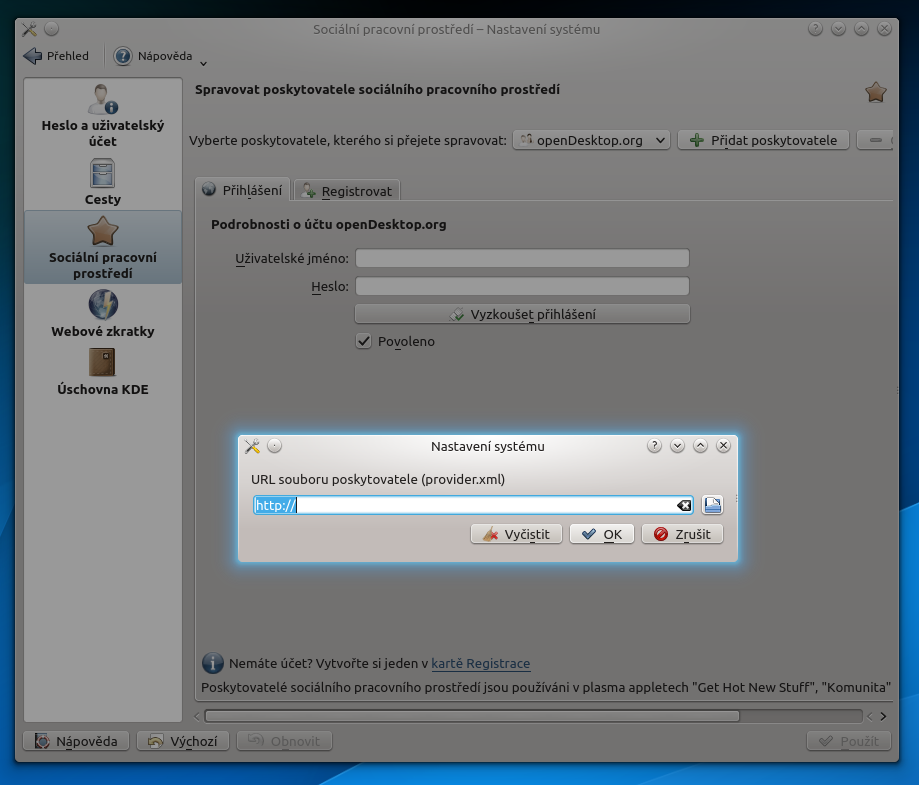Click the help question-mark in main window titlebar

(815, 29)
